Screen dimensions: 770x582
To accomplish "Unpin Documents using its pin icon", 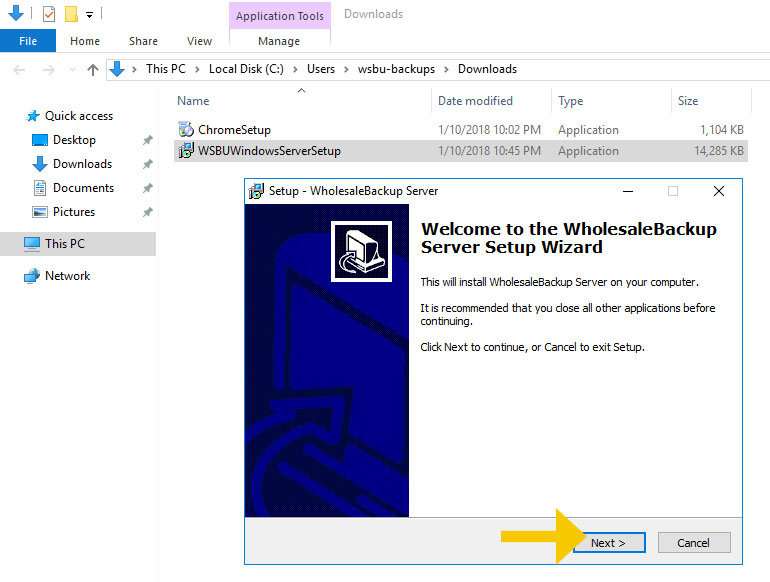I will click(x=147, y=188).
